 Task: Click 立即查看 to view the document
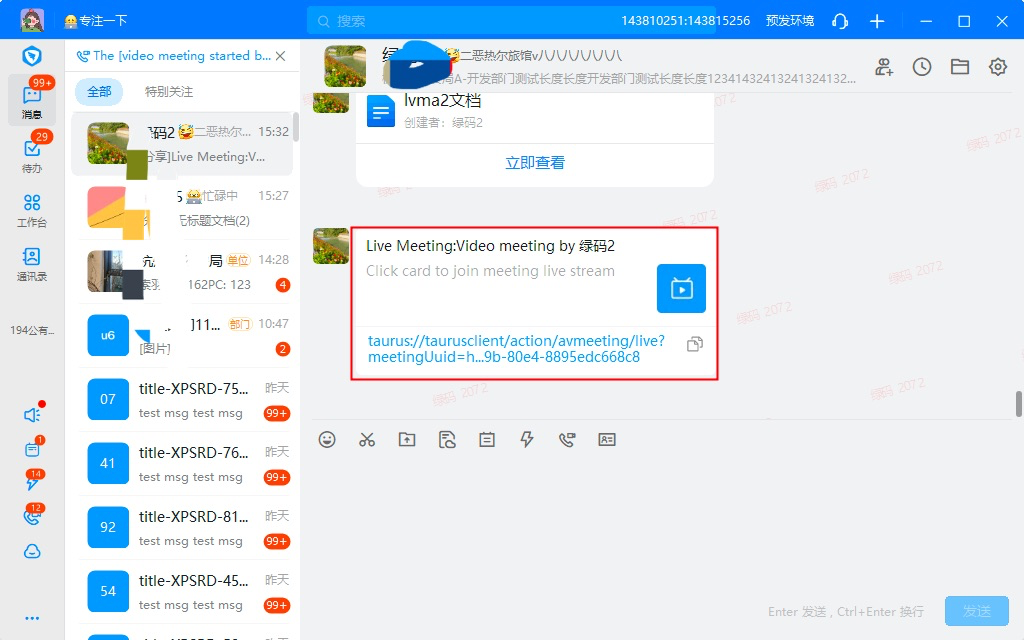[x=535, y=163]
